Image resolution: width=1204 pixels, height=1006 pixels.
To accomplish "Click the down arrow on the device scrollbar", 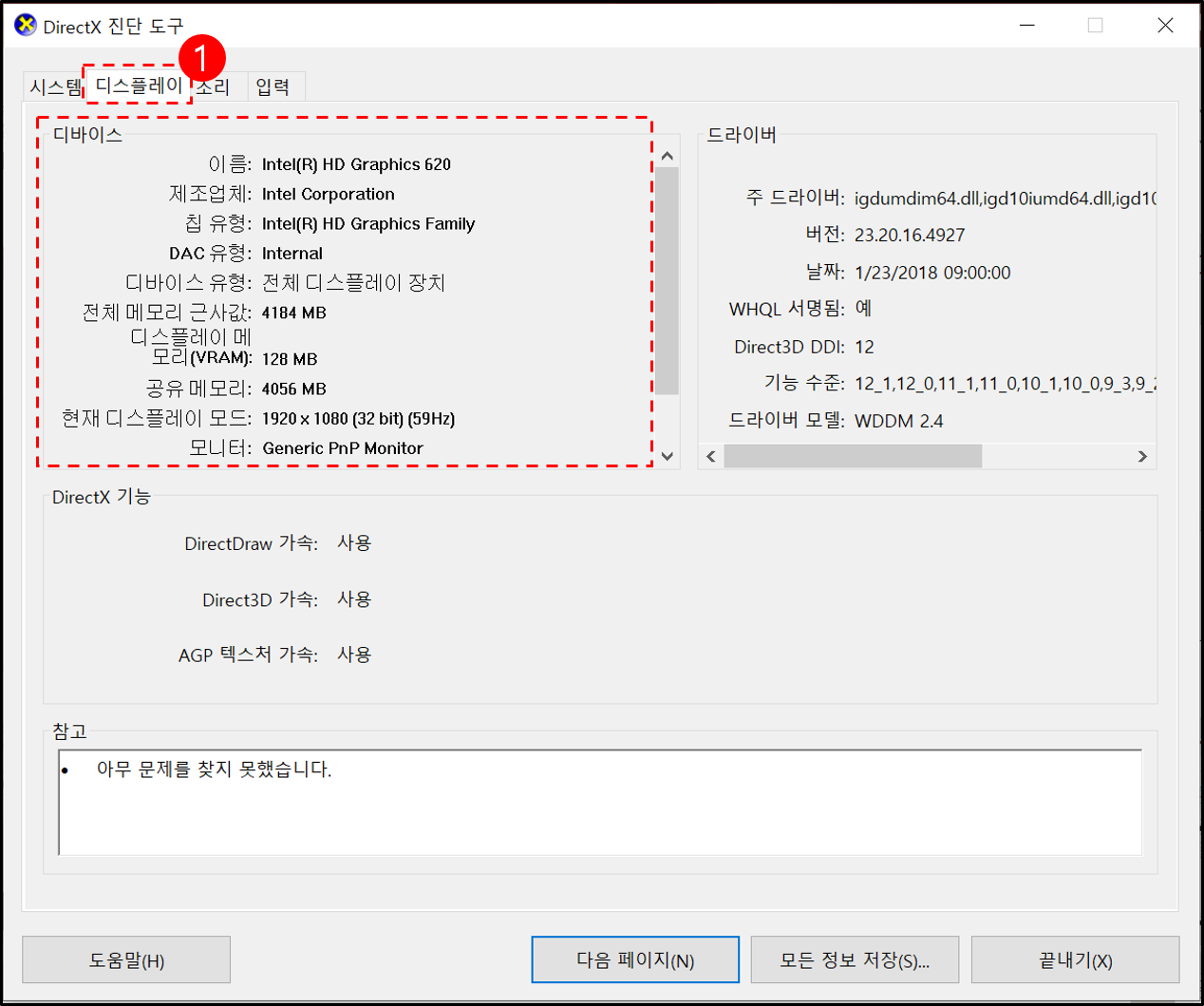I will click(x=668, y=457).
